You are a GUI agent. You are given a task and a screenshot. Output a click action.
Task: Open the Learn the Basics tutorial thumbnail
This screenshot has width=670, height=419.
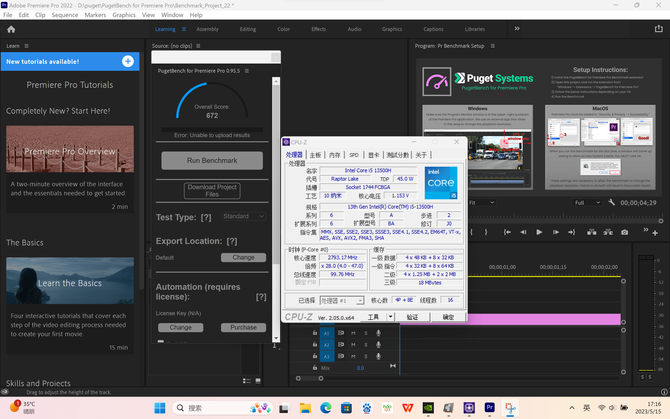pyautogui.click(x=70, y=281)
